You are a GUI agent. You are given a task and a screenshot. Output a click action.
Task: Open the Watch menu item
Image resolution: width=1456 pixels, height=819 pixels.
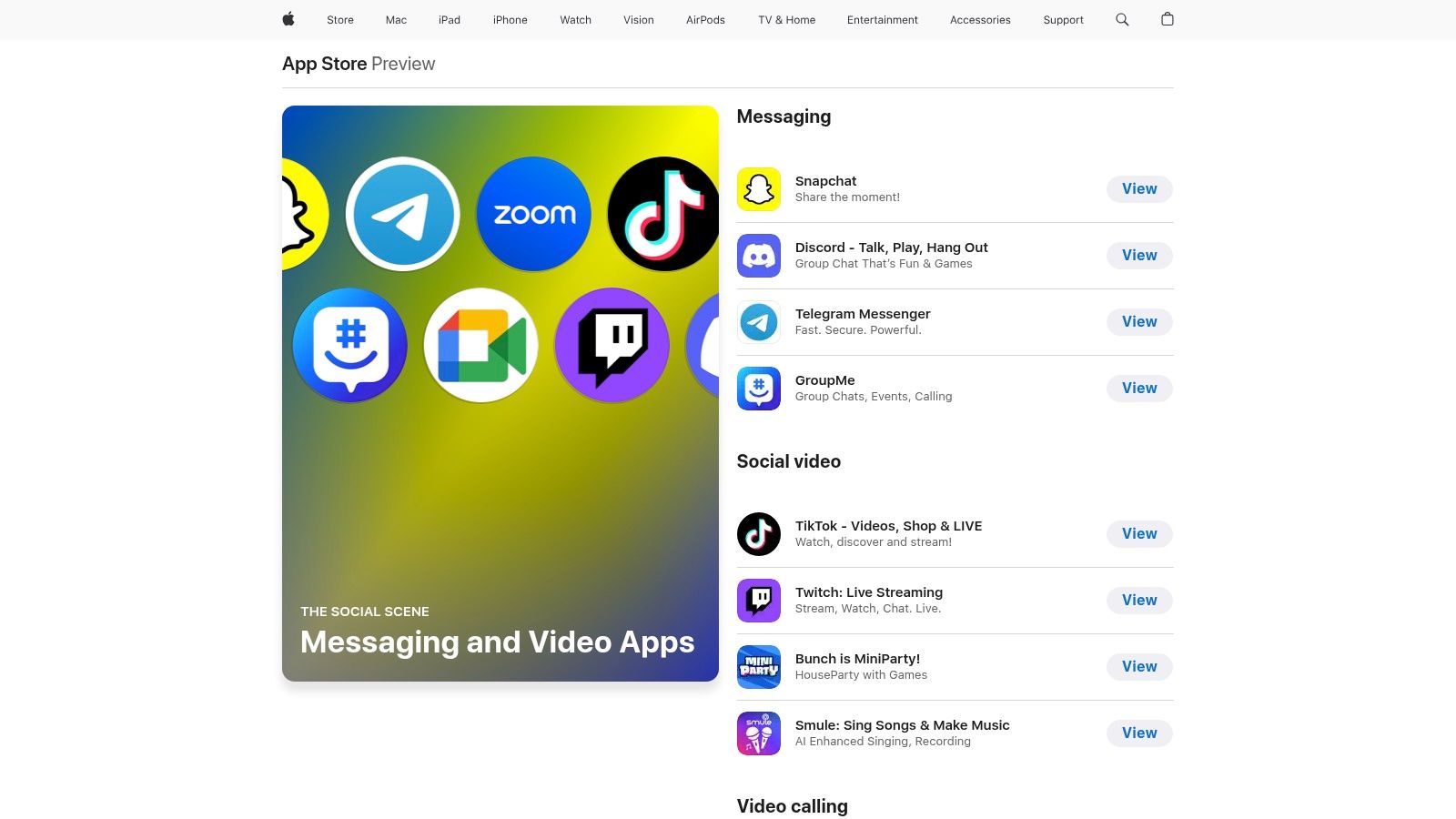point(576,20)
